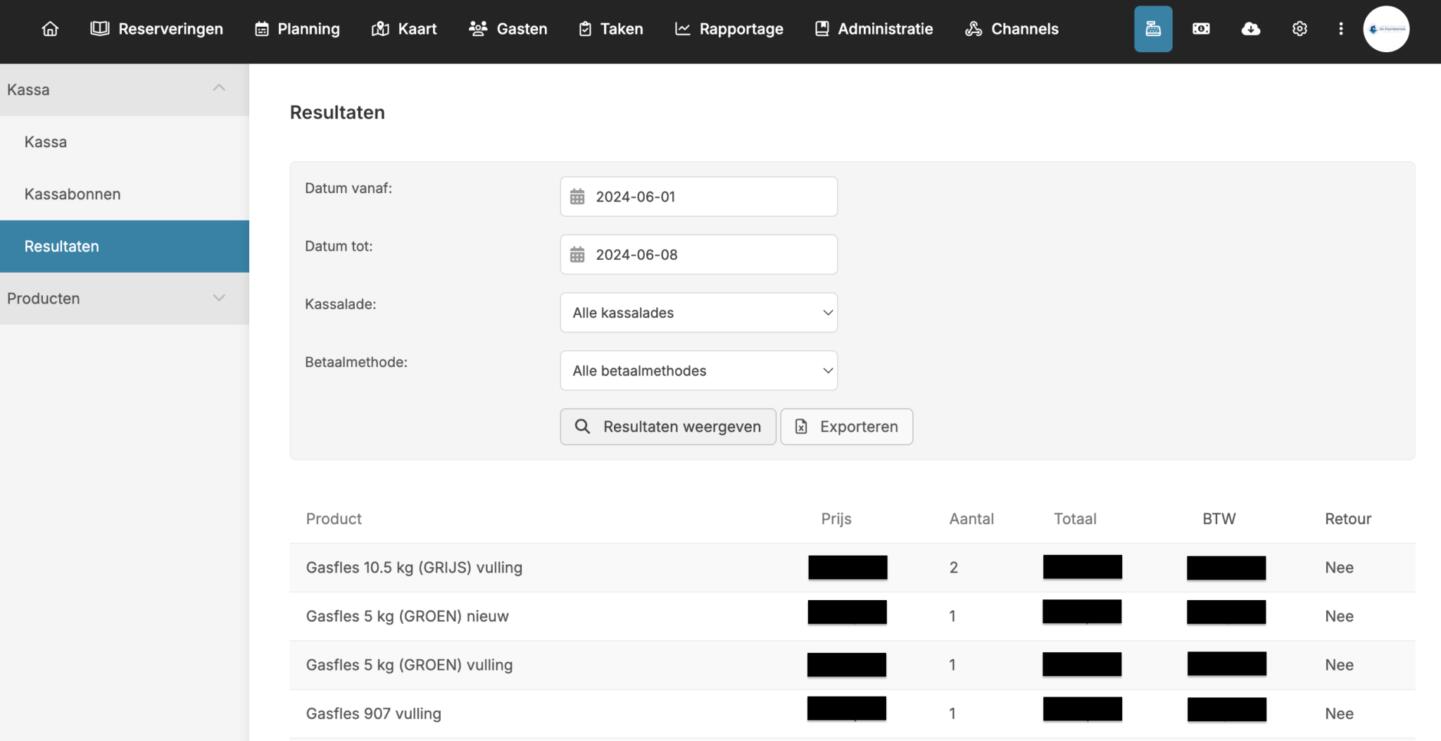This screenshot has width=1441, height=741.
Task: Open the banknote payments icon
Action: [1201, 29]
